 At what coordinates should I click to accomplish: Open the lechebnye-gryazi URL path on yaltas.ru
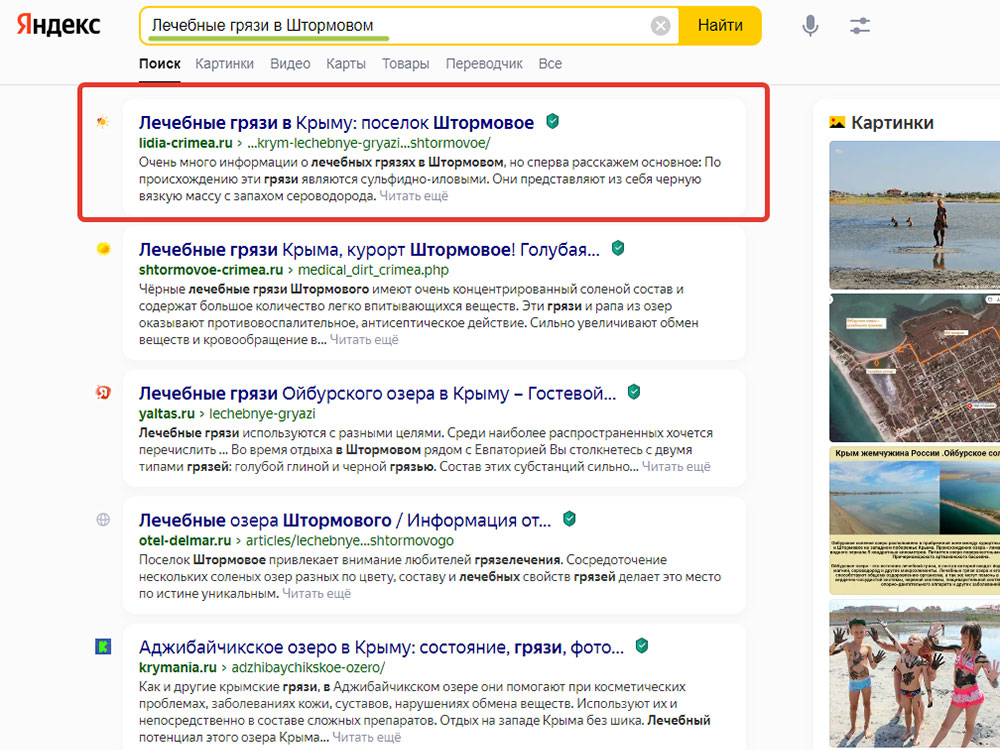pyautogui.click(x=262, y=413)
